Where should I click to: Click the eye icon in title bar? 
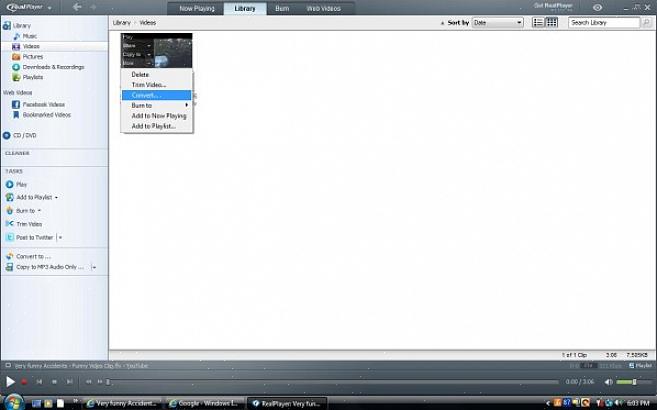[598, 8]
